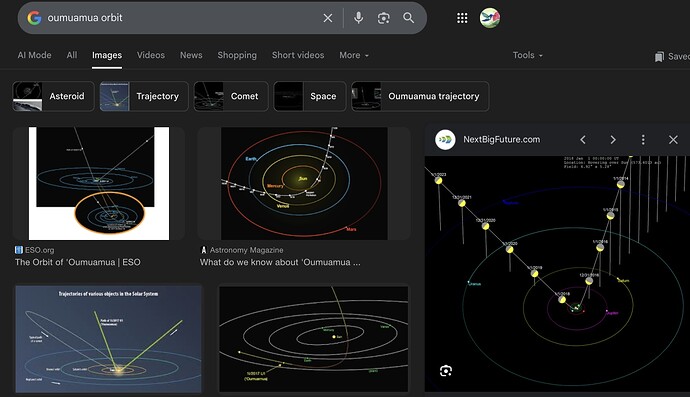The height and width of the screenshot is (397, 690).
Task: Open ESO 'The Orbit of Oumuamua' link
Action: pyautogui.click(x=77, y=262)
